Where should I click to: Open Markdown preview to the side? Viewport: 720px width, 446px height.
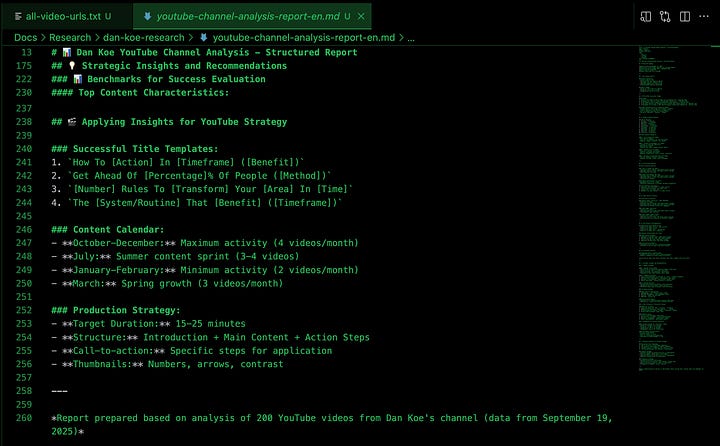646,17
